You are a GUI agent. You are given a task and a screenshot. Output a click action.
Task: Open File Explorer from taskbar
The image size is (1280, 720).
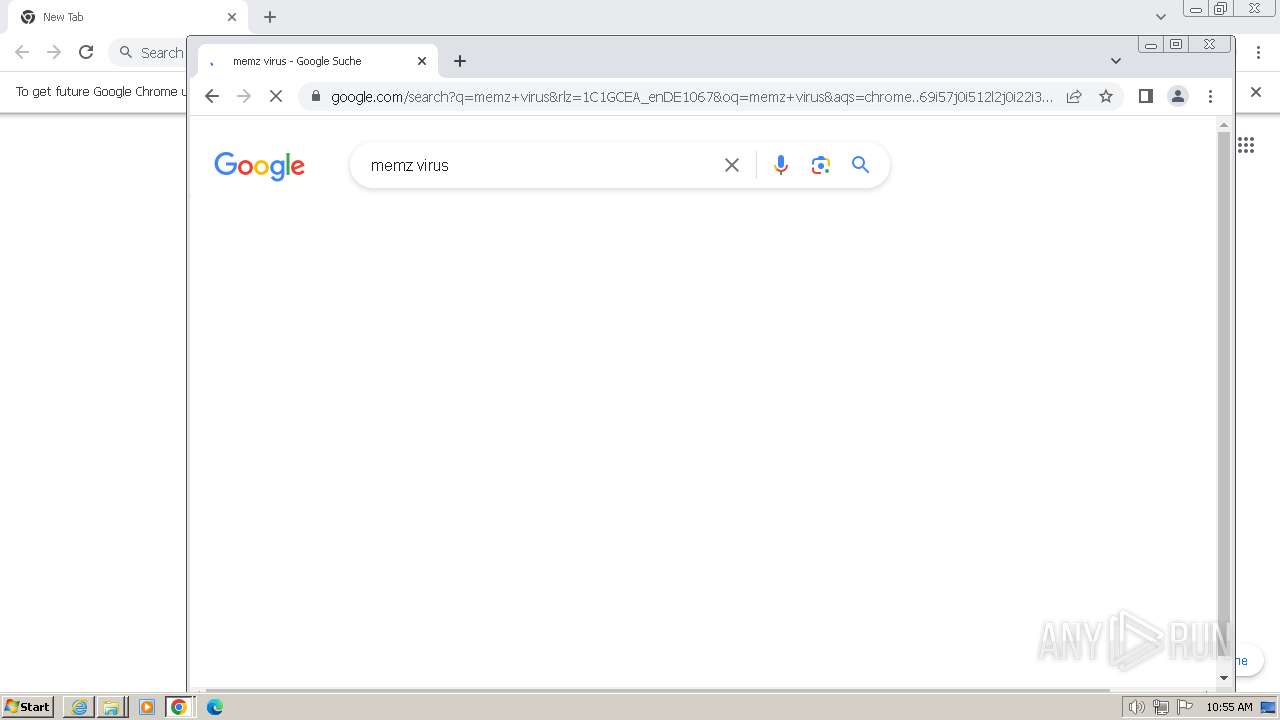point(111,707)
